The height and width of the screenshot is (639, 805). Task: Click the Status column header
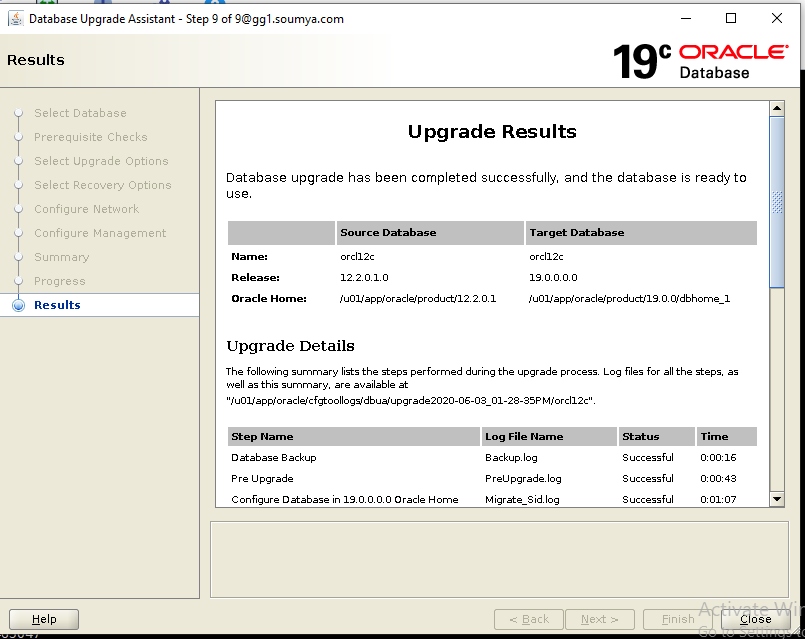coord(657,436)
